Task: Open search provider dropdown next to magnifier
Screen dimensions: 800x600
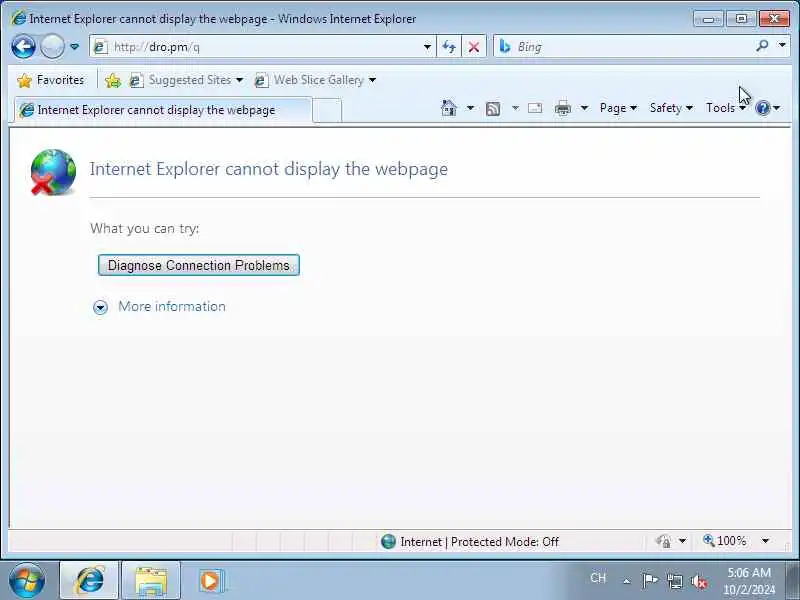Action: [782, 45]
